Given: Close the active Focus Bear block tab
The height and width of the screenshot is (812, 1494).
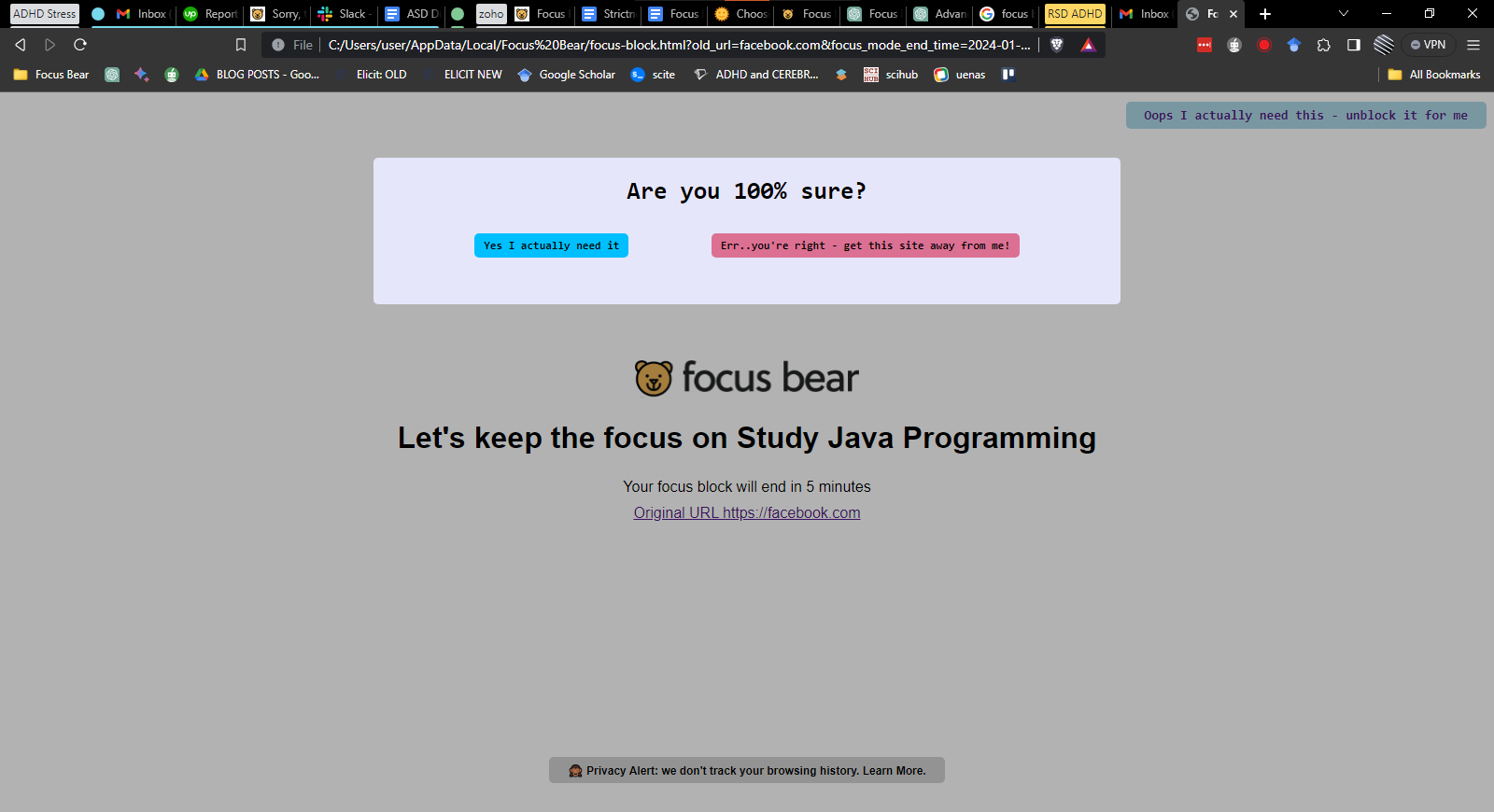Looking at the screenshot, I should coord(1233,14).
